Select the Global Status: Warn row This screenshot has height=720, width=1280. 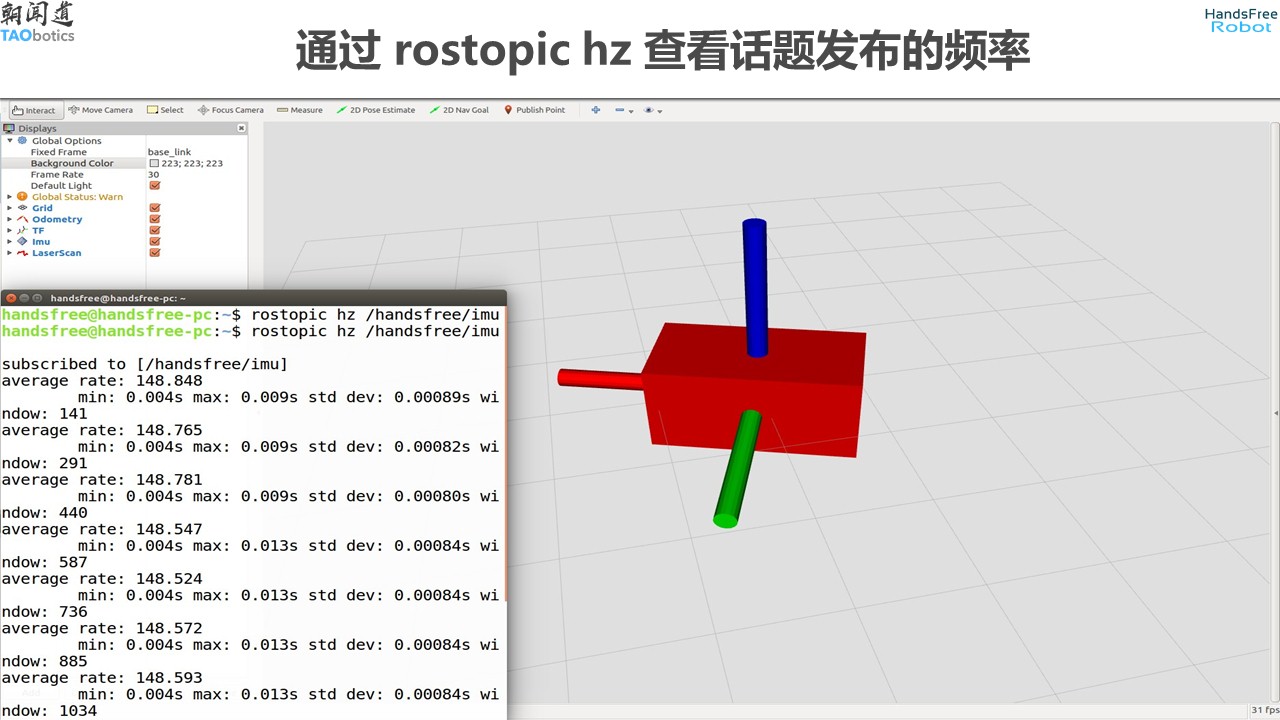(124, 197)
